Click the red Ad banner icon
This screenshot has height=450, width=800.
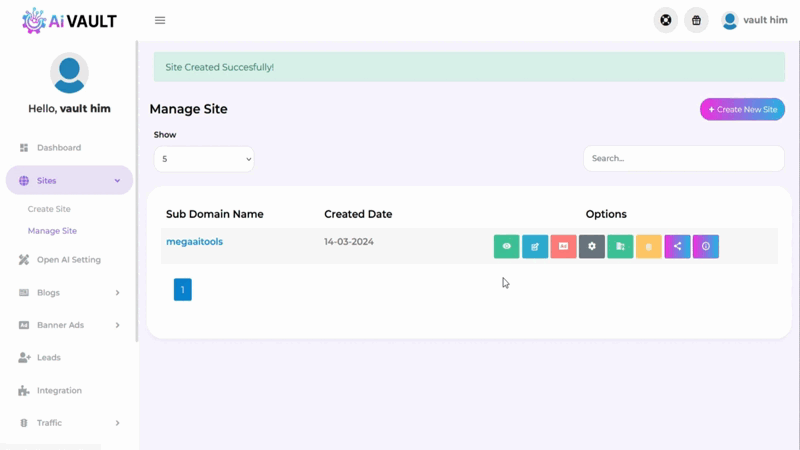563,246
